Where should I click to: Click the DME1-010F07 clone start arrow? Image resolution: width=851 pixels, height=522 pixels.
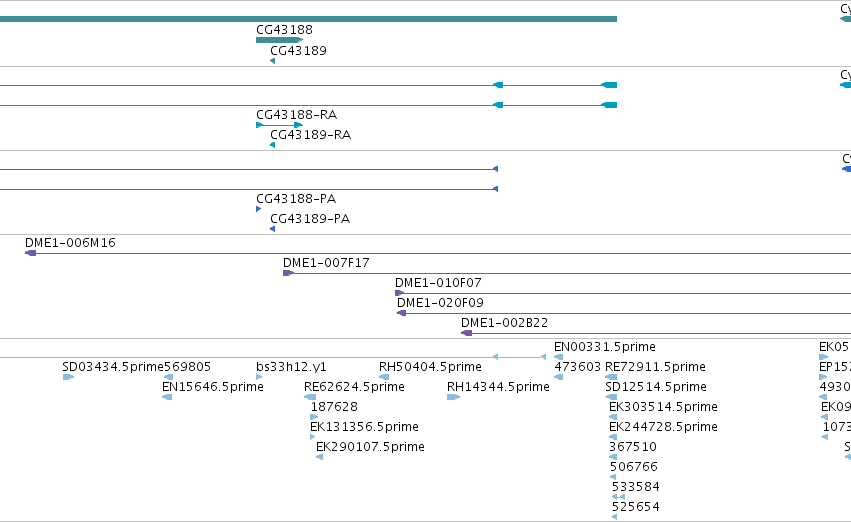click(x=399, y=293)
